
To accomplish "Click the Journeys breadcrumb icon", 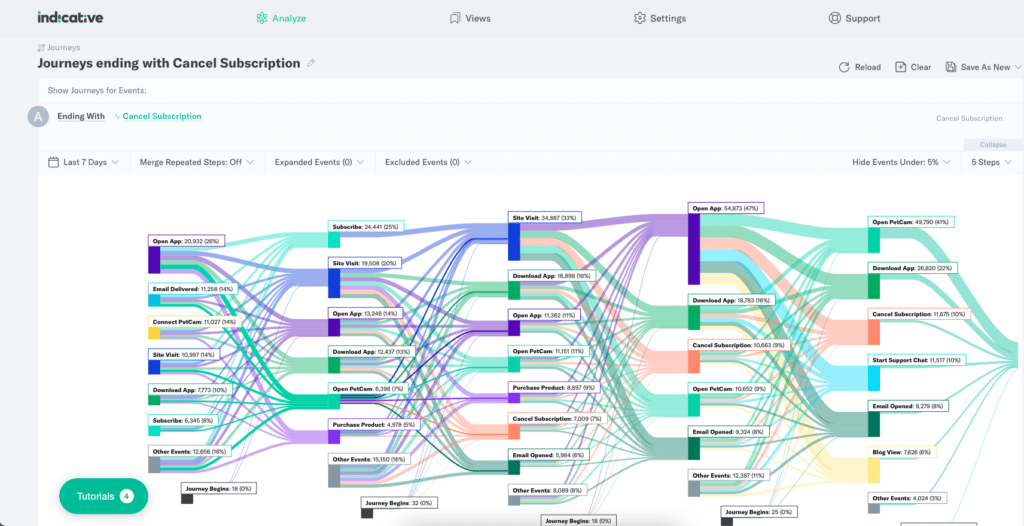I will click(x=41, y=46).
